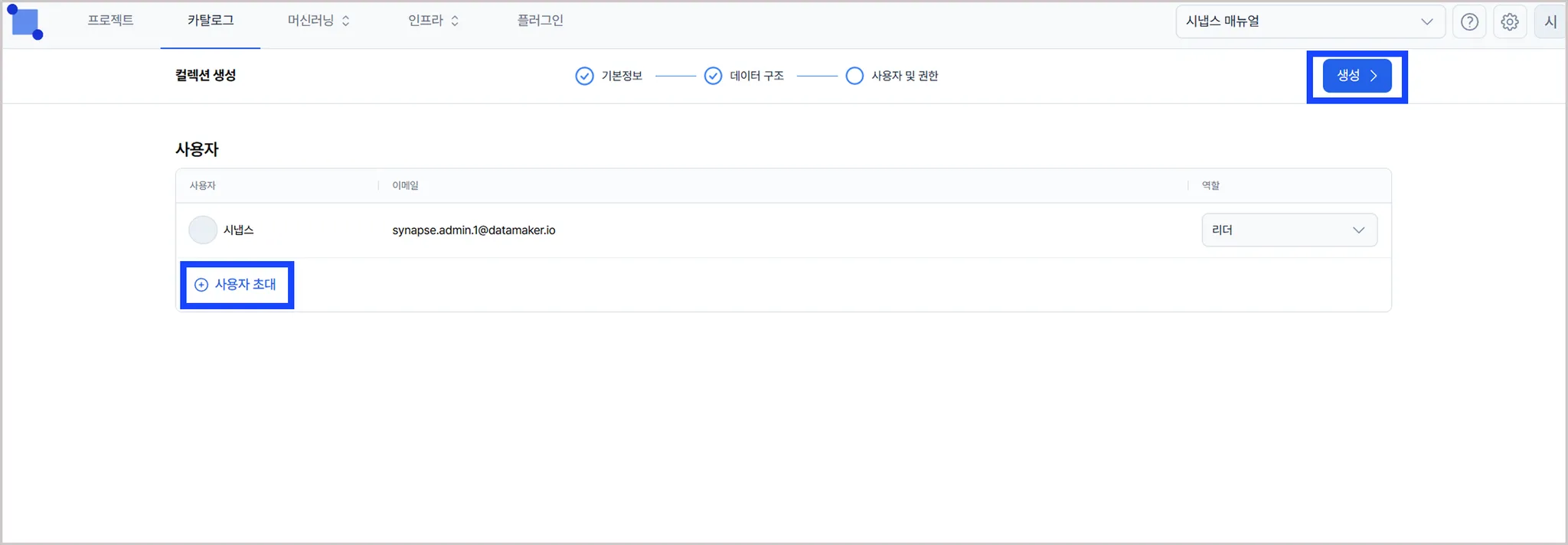Open the settings gear icon
The image size is (1568, 545).
[x=1510, y=21]
